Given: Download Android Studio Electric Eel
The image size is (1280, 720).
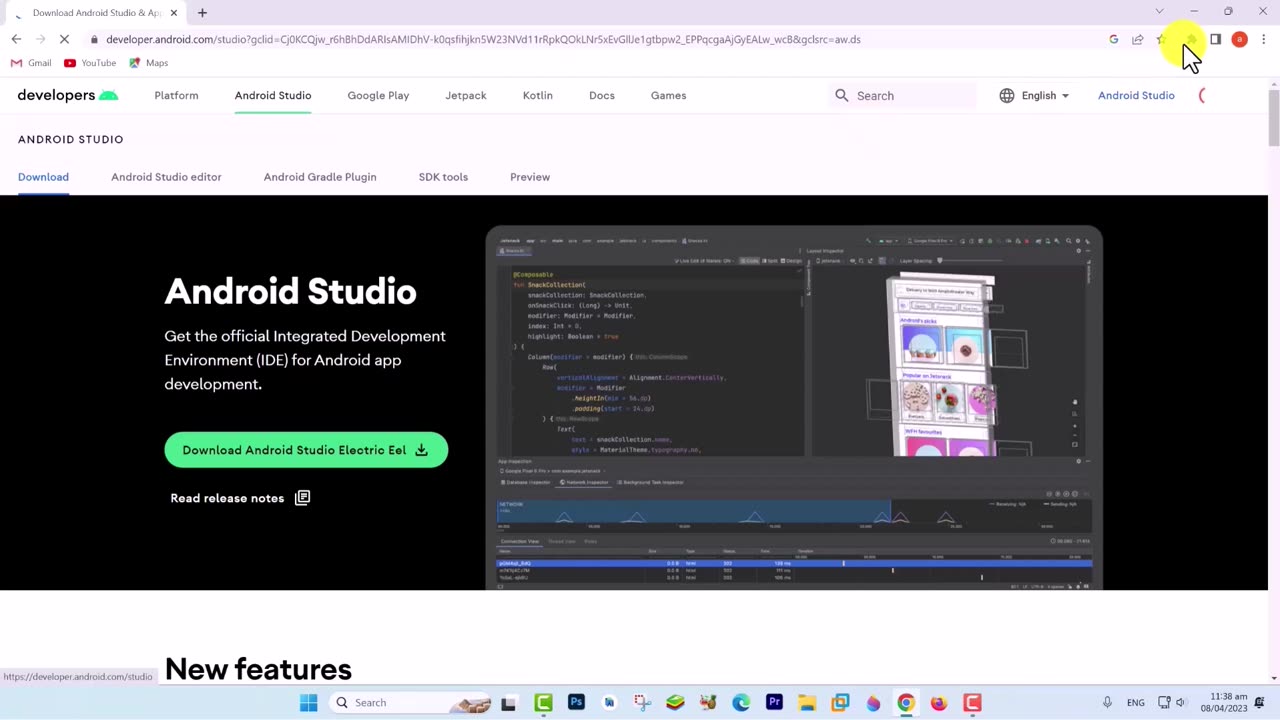Looking at the screenshot, I should [306, 450].
